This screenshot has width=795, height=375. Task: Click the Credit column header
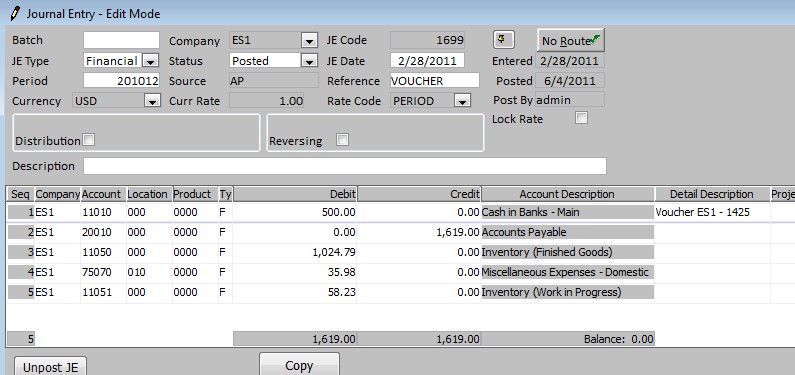click(419, 194)
